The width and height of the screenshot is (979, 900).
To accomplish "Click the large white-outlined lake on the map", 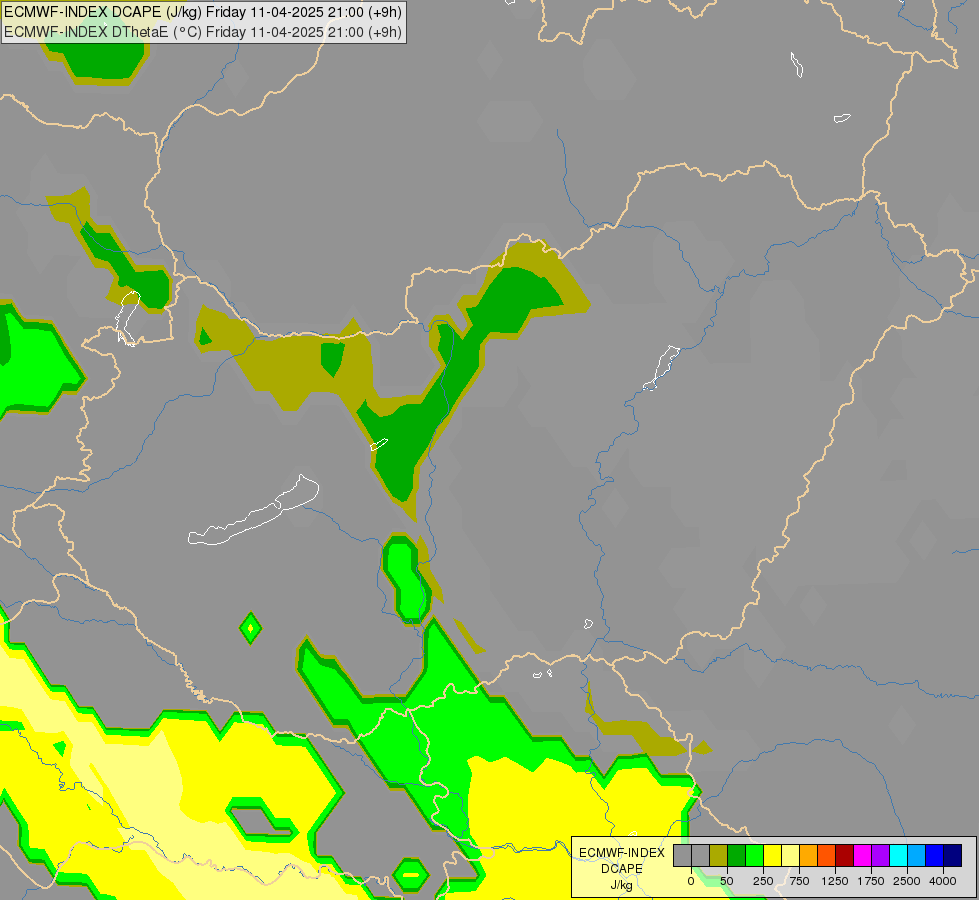I will click(x=253, y=510).
